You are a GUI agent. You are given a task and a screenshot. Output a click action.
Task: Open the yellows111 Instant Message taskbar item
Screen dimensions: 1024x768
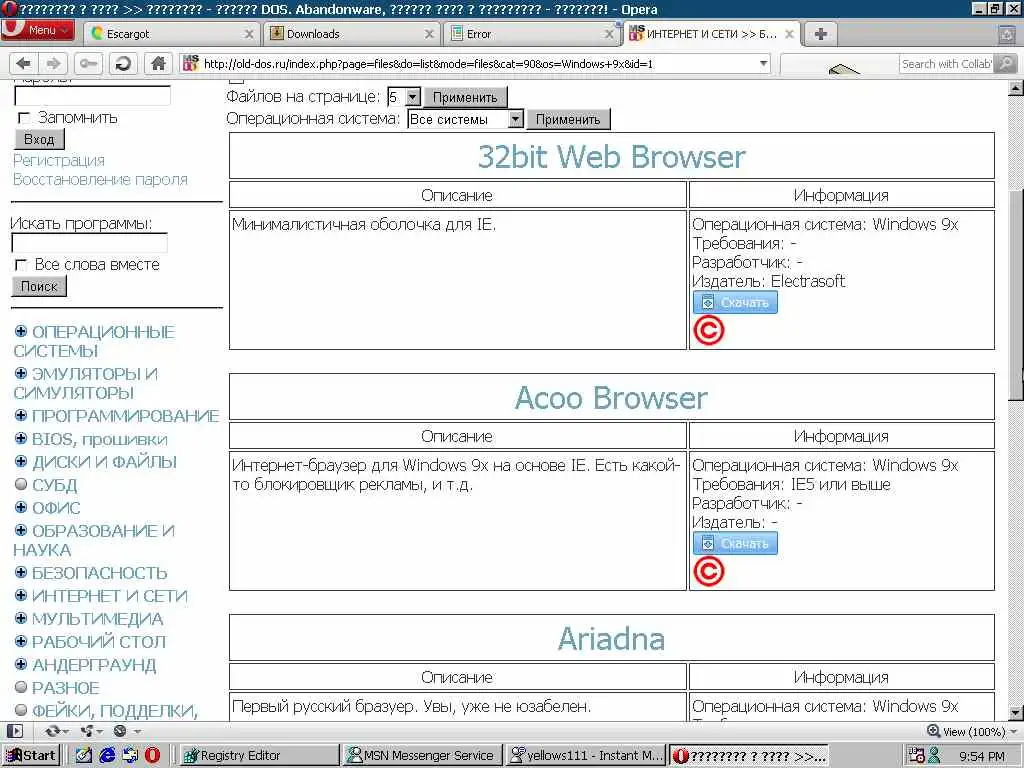click(586, 755)
